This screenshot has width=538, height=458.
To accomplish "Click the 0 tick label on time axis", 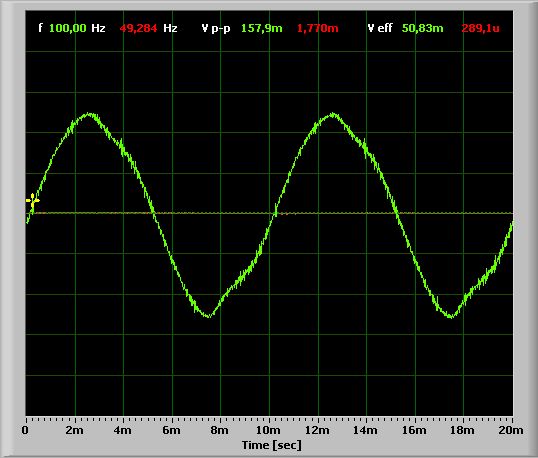I will [25, 430].
